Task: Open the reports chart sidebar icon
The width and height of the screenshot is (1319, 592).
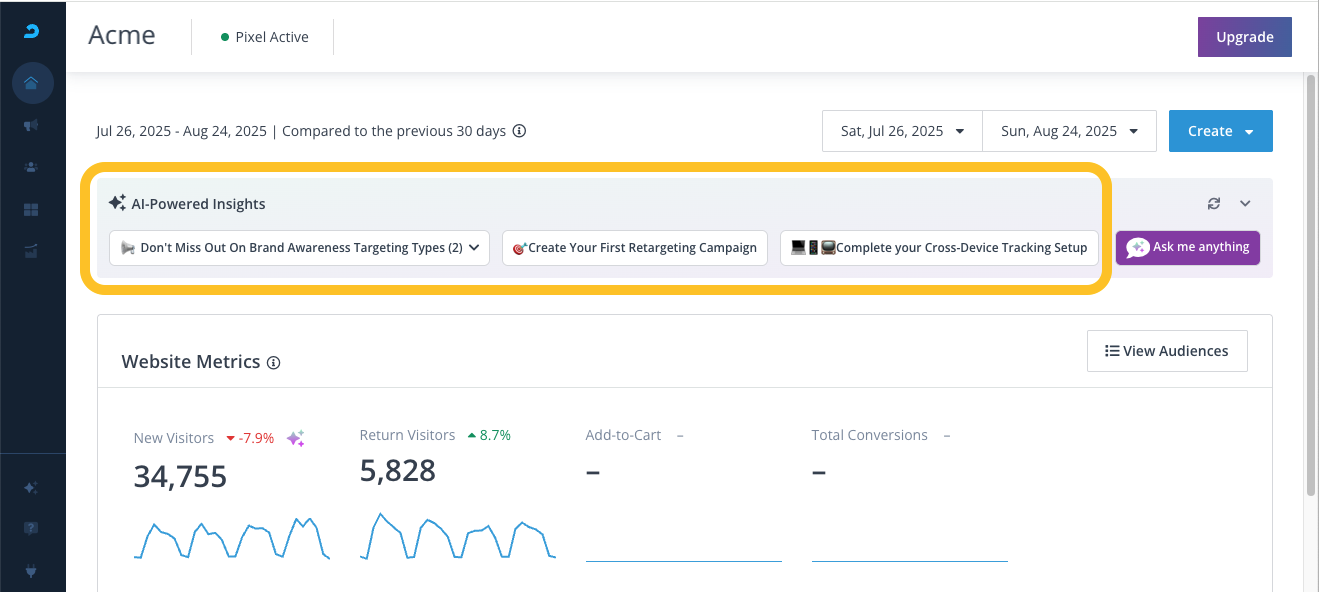Action: (x=32, y=251)
